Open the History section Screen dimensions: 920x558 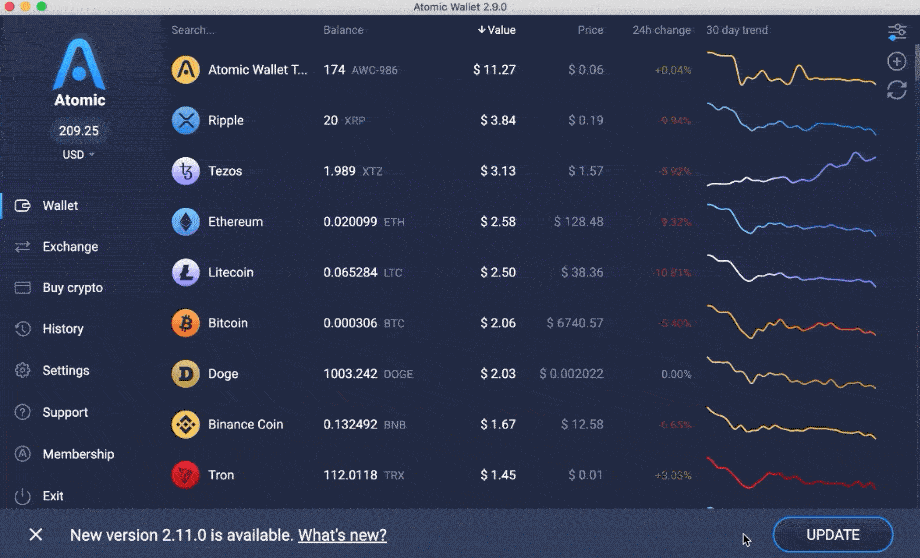coord(63,329)
